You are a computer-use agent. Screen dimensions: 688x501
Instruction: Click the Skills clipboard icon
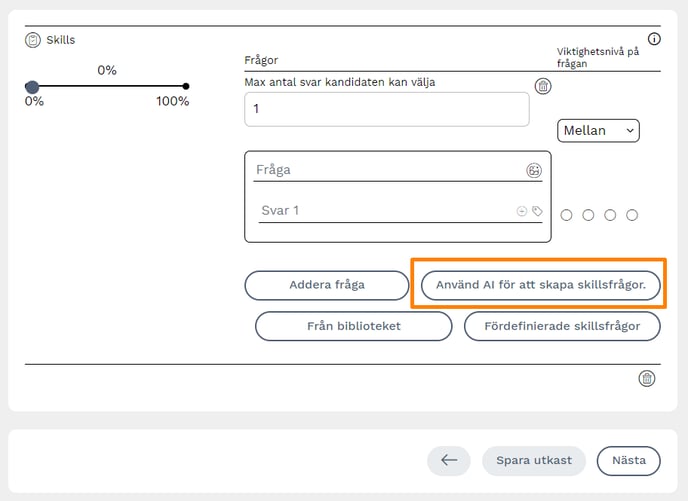pos(33,40)
